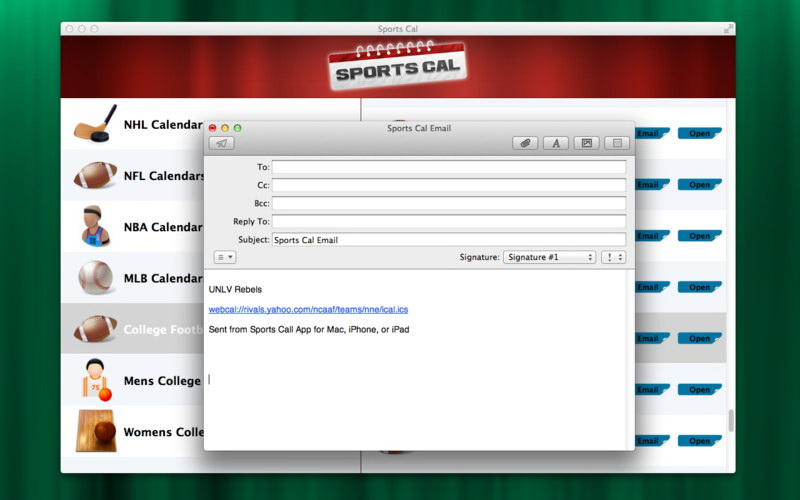The image size is (800, 500).
Task: Click the Womens College basketball icon
Action: pyautogui.click(x=95, y=432)
